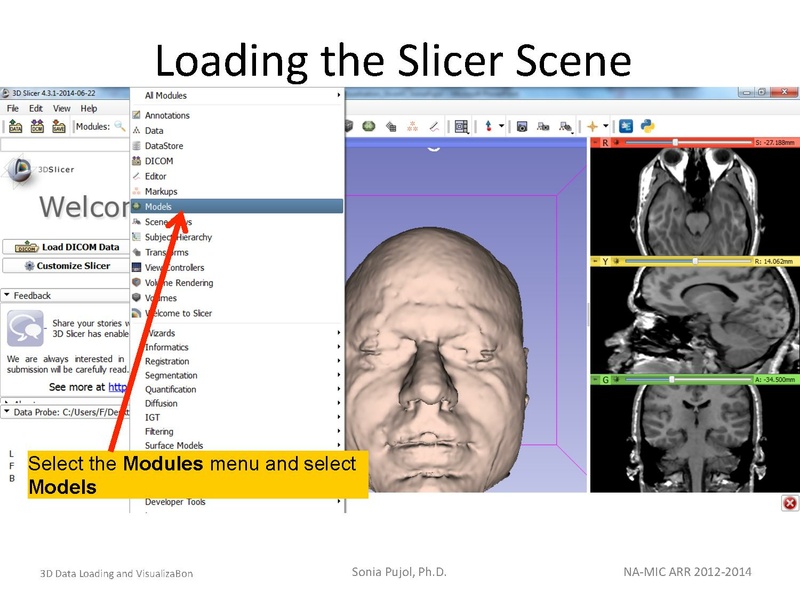This screenshot has width=800, height=600.
Task: Open Editor module from toolbar icon
Action: pyautogui.click(x=434, y=126)
